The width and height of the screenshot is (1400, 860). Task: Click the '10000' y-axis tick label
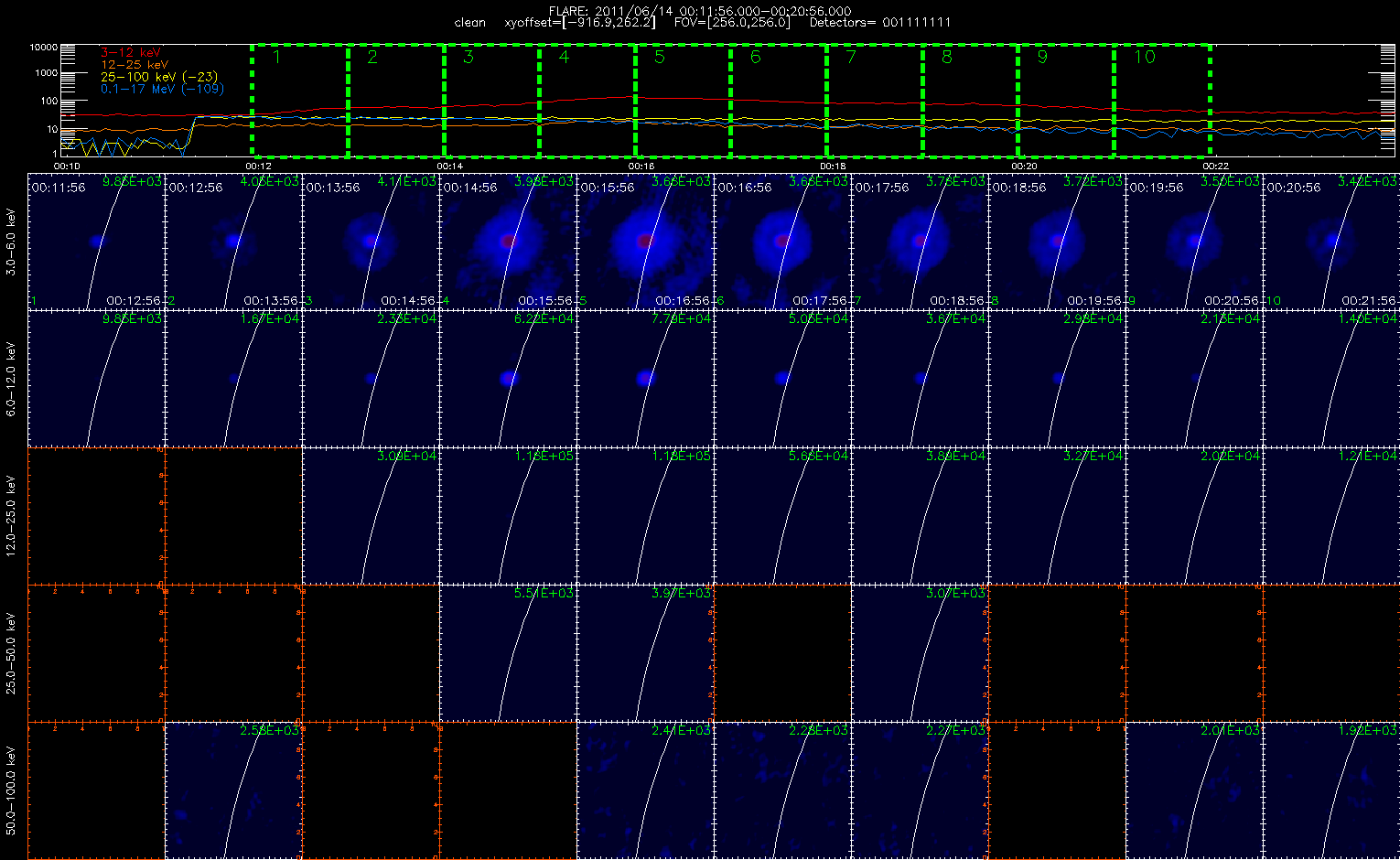[x=44, y=47]
